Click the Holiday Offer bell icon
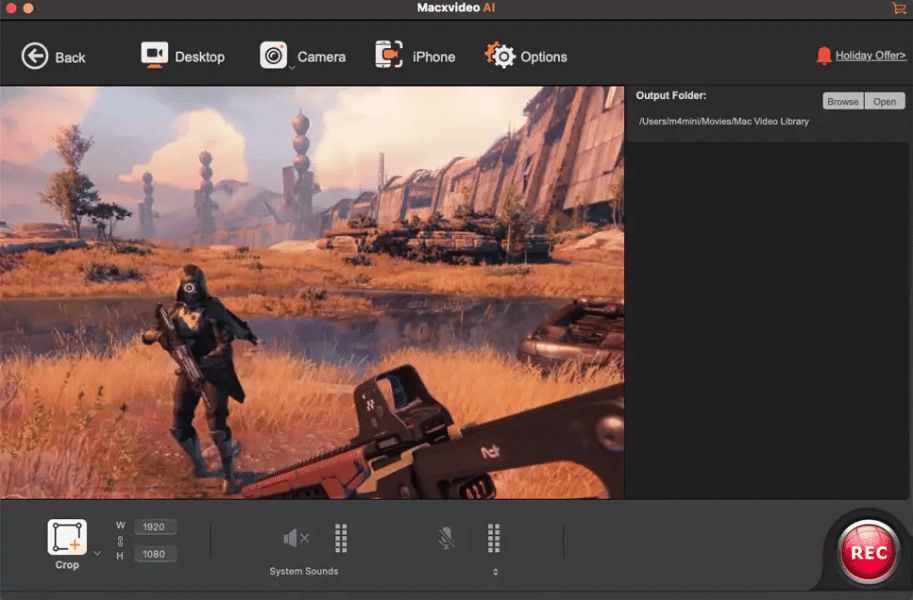 [x=822, y=55]
